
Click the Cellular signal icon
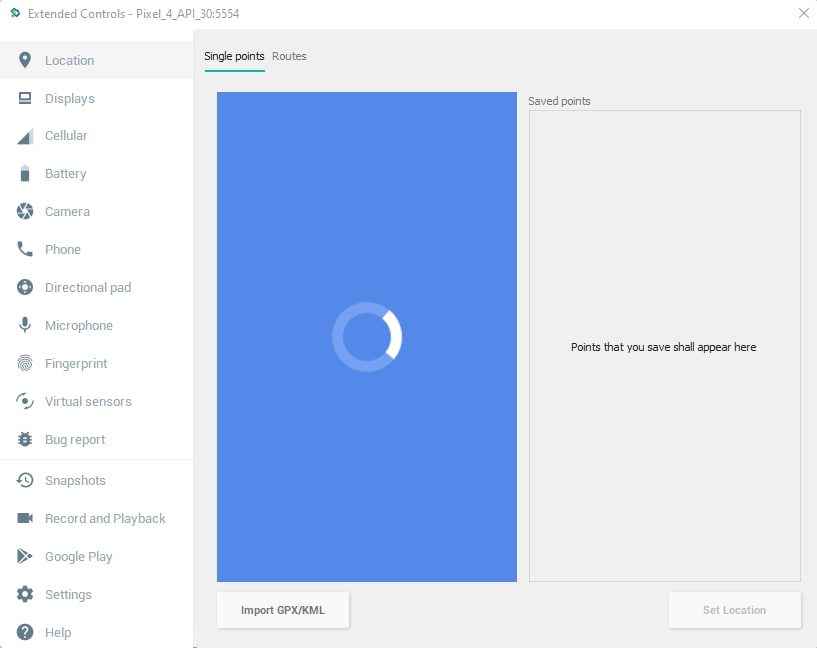click(24, 136)
